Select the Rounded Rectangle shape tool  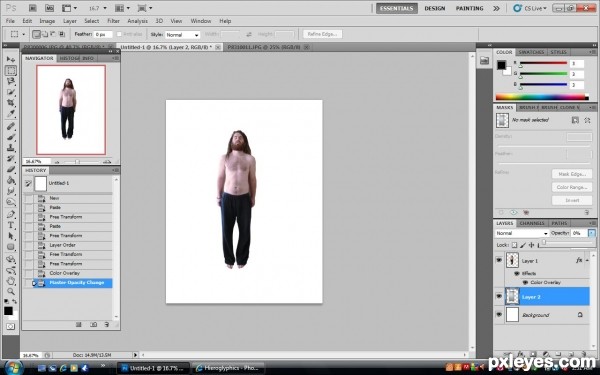(11, 247)
